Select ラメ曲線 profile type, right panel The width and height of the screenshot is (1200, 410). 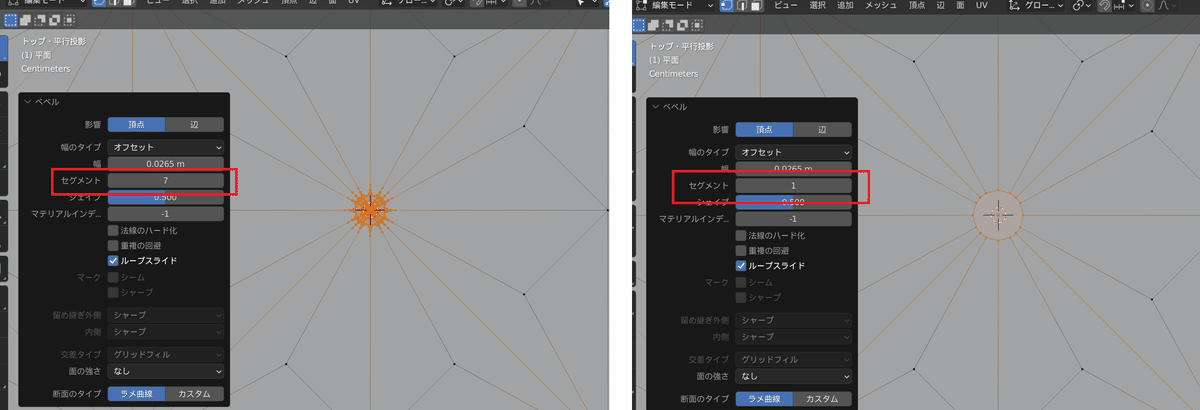764,399
